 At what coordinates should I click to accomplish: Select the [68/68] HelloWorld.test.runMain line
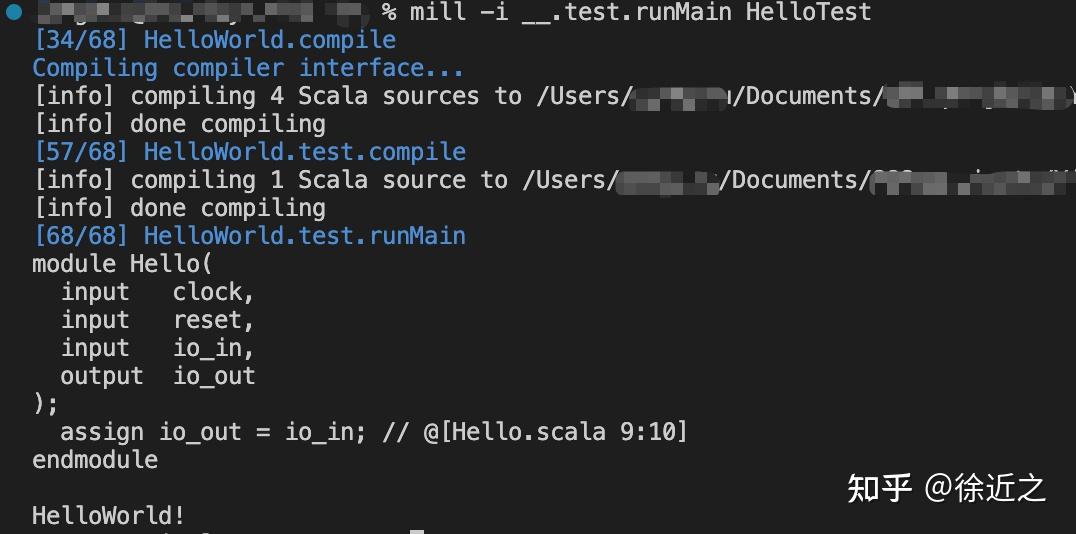point(249,236)
